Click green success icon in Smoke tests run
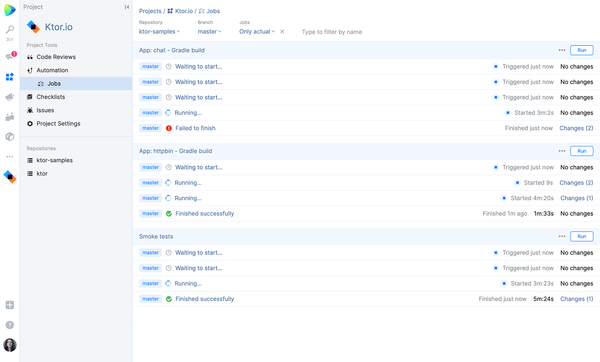This screenshot has height=362, width=600. click(x=169, y=299)
